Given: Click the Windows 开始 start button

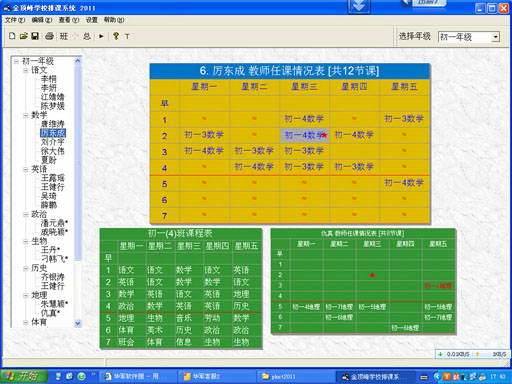Looking at the screenshot, I should tap(23, 376).
